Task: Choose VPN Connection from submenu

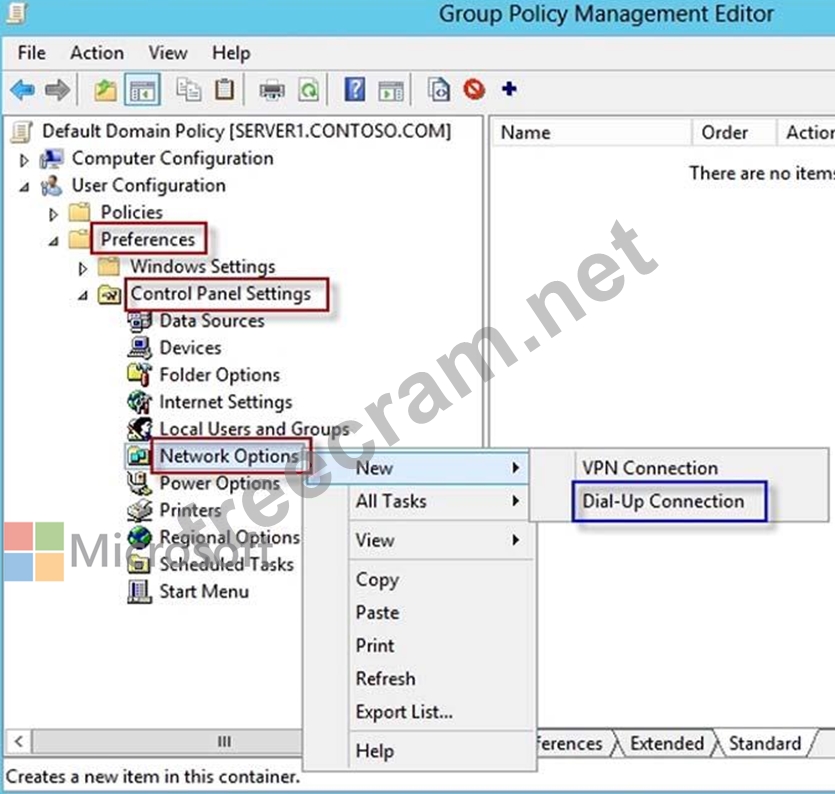Action: [650, 468]
